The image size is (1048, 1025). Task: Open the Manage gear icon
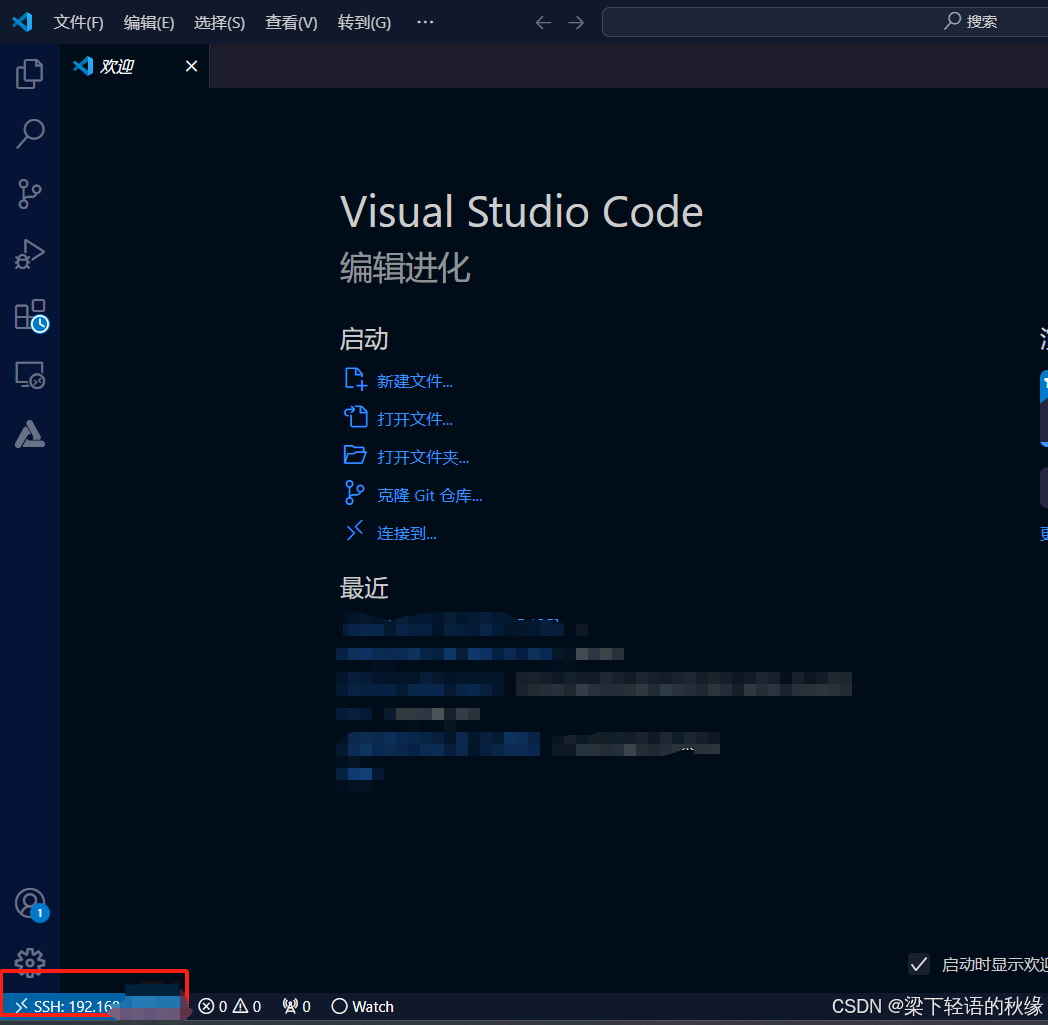click(29, 962)
